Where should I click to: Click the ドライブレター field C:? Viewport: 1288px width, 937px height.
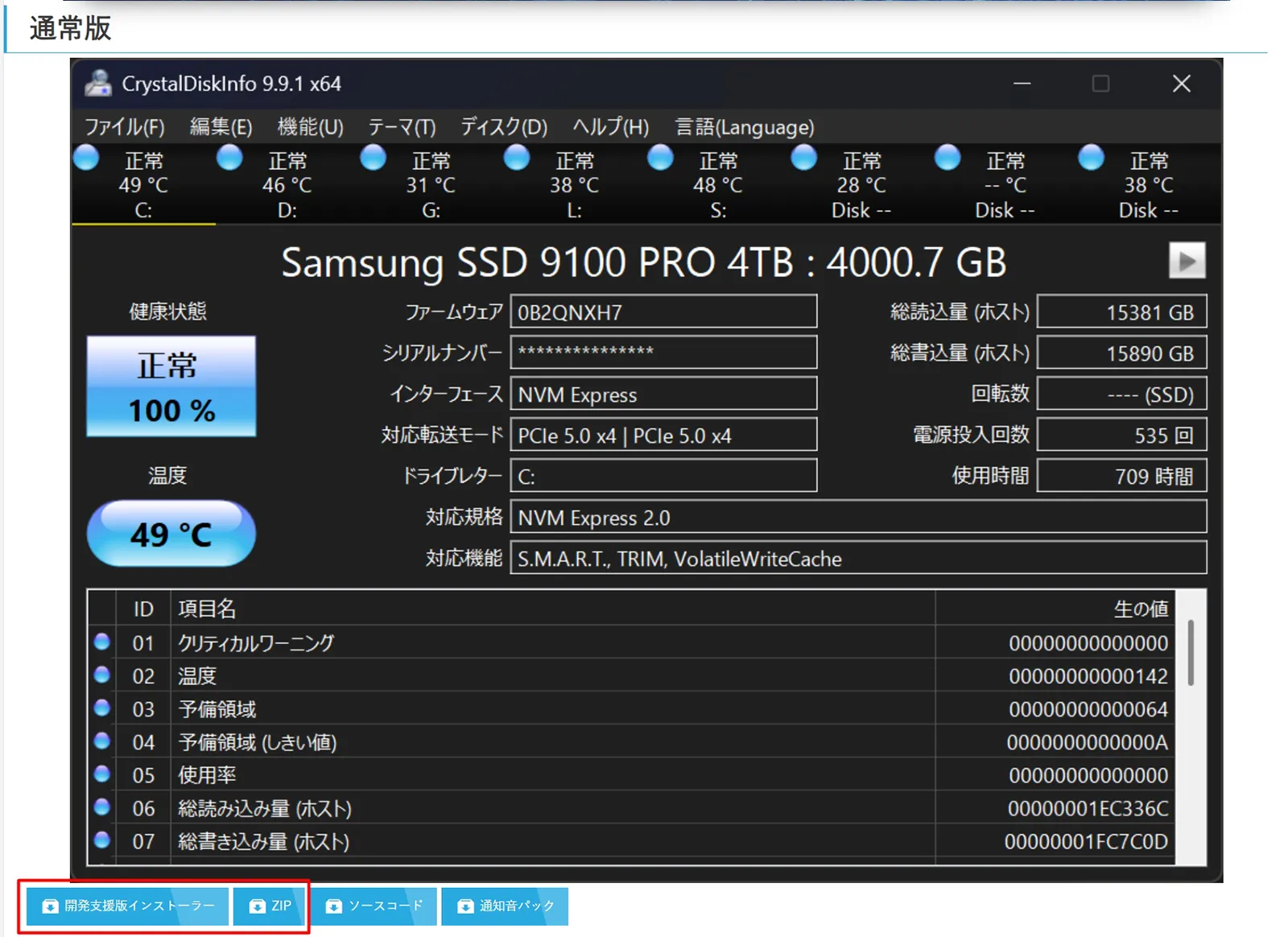(x=663, y=476)
